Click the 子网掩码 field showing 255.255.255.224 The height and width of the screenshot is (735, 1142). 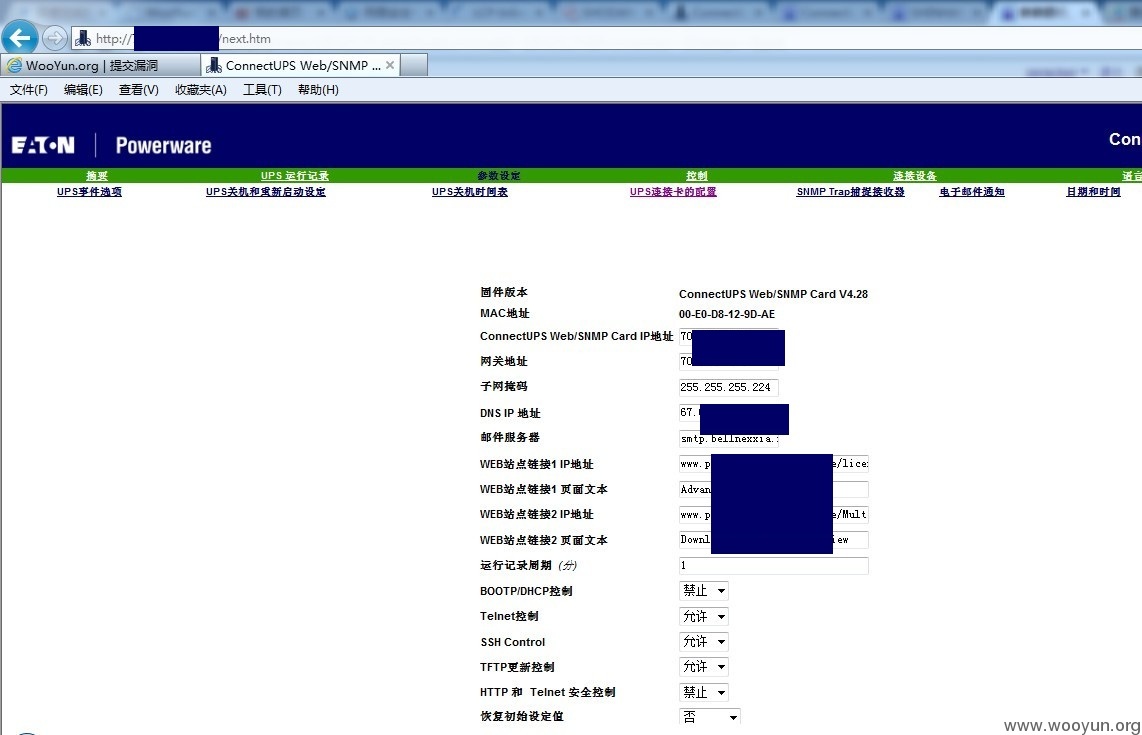click(728, 388)
